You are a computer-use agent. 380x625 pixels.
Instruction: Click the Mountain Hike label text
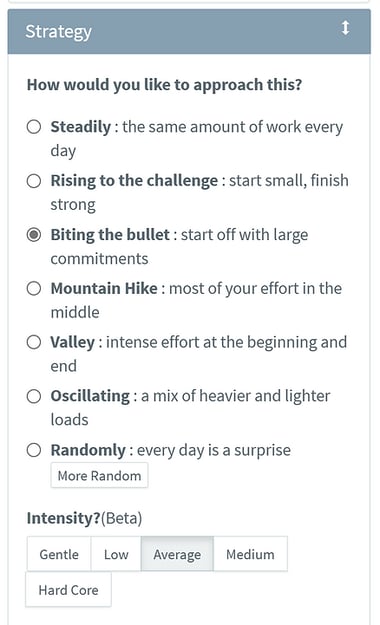pos(104,289)
